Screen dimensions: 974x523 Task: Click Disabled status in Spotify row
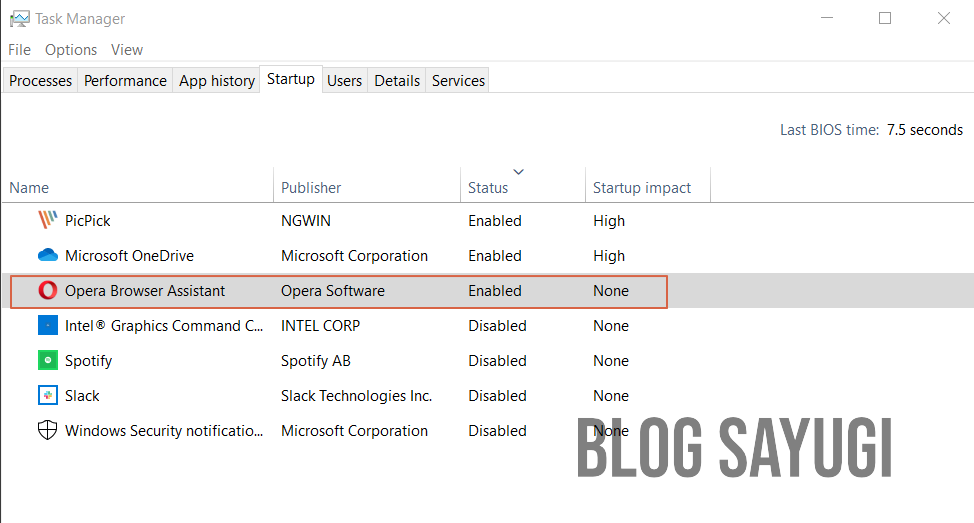tap(498, 360)
